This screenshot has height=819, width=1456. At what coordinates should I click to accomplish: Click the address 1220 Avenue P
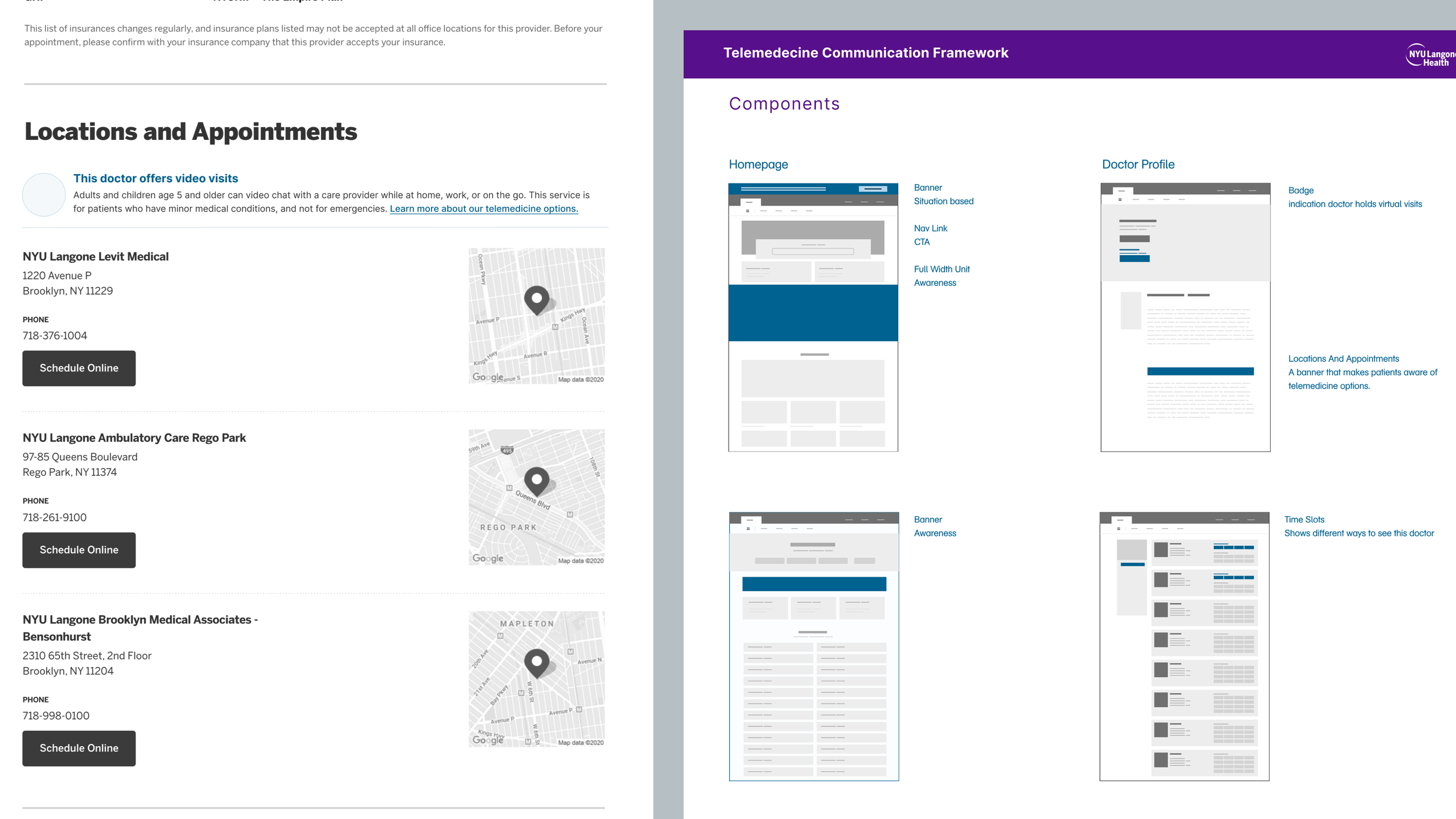point(57,276)
